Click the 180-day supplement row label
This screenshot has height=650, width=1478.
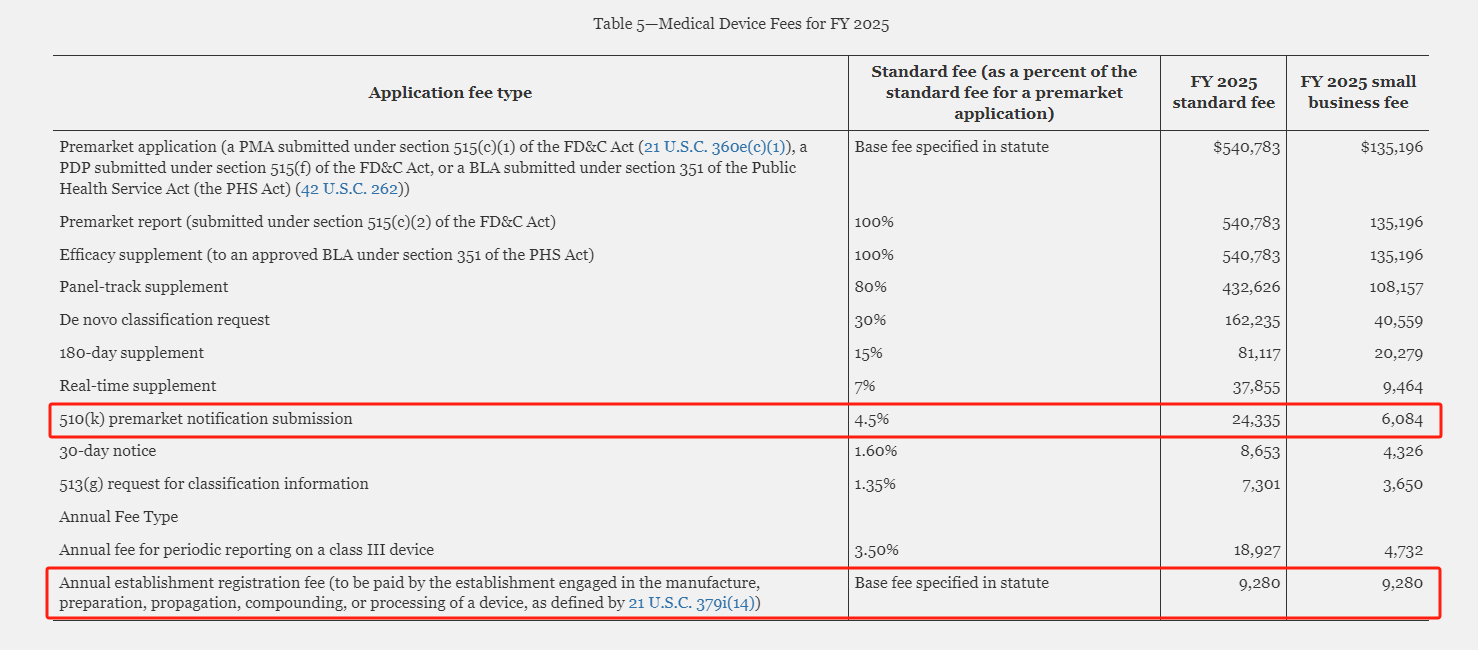click(x=132, y=353)
